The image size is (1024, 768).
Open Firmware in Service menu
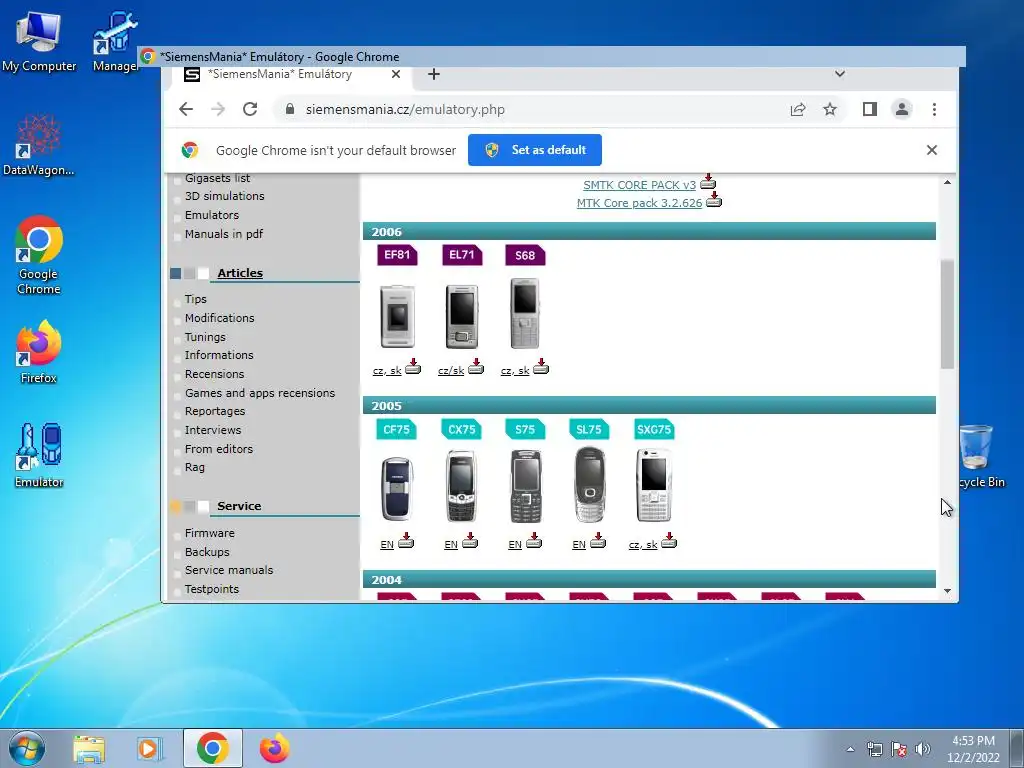tap(210, 533)
